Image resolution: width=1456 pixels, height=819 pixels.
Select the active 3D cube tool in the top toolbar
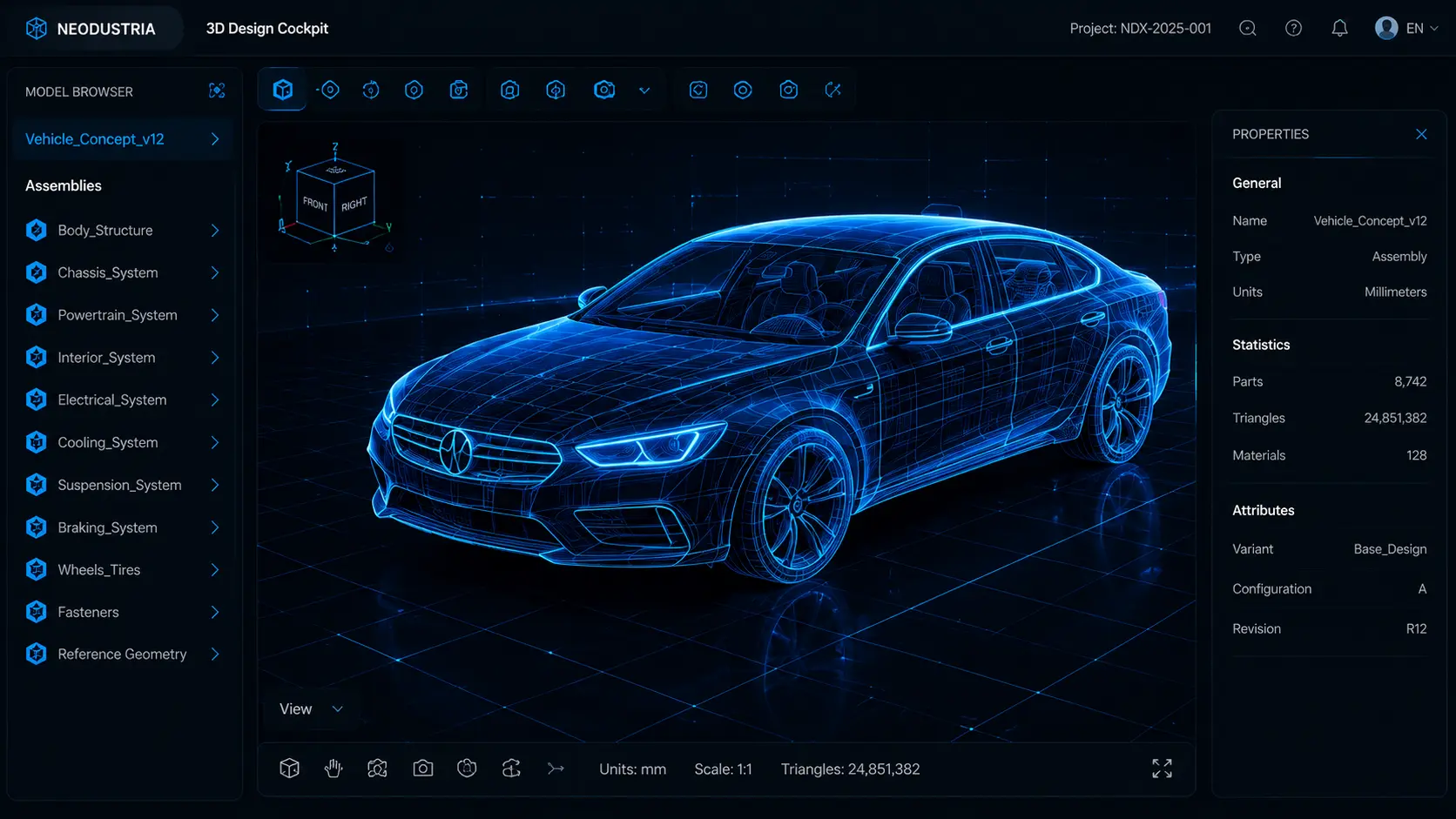[283, 90]
